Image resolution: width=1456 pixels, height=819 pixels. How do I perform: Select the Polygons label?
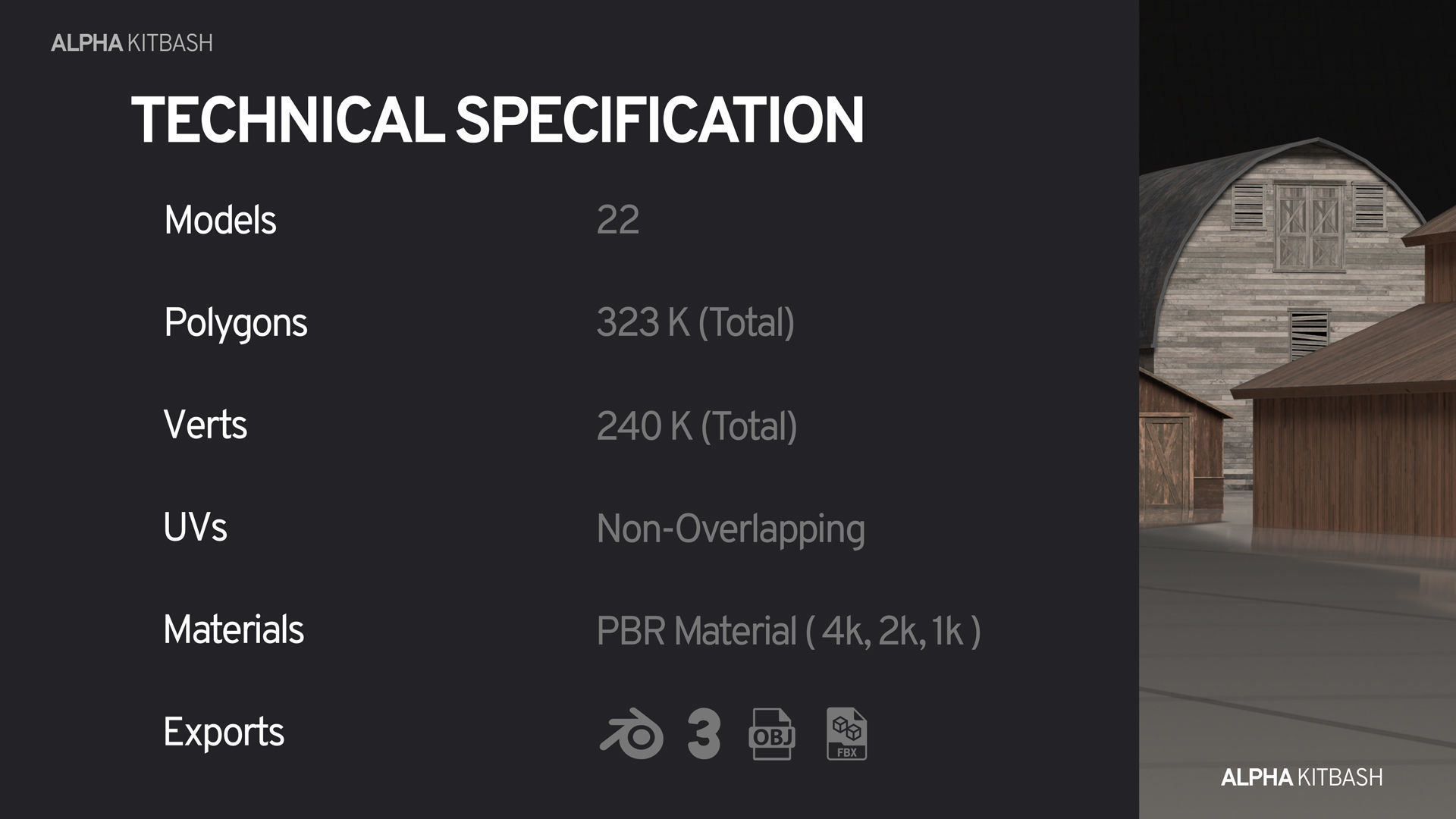tap(235, 322)
